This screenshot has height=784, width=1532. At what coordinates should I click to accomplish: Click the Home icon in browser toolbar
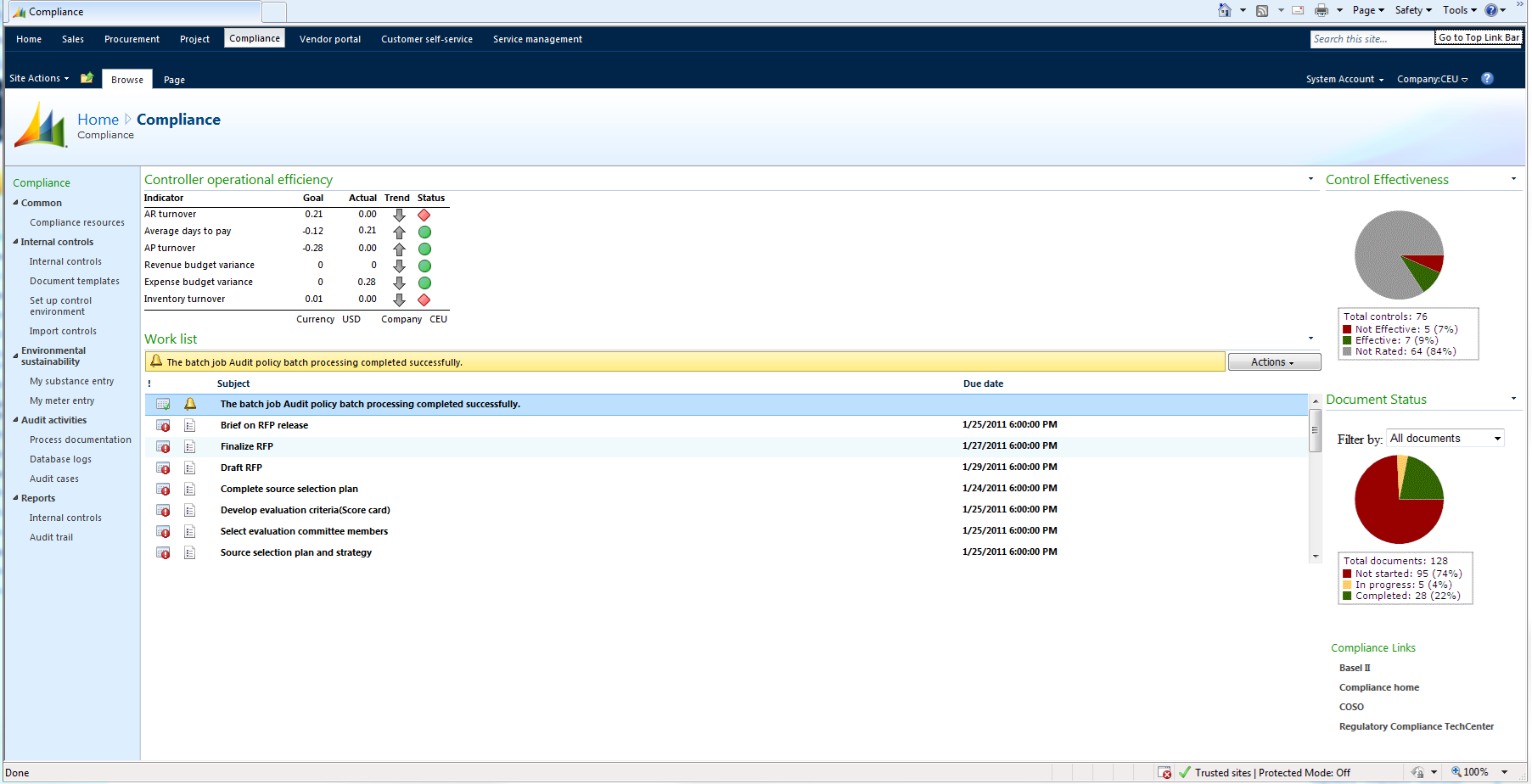1226,10
